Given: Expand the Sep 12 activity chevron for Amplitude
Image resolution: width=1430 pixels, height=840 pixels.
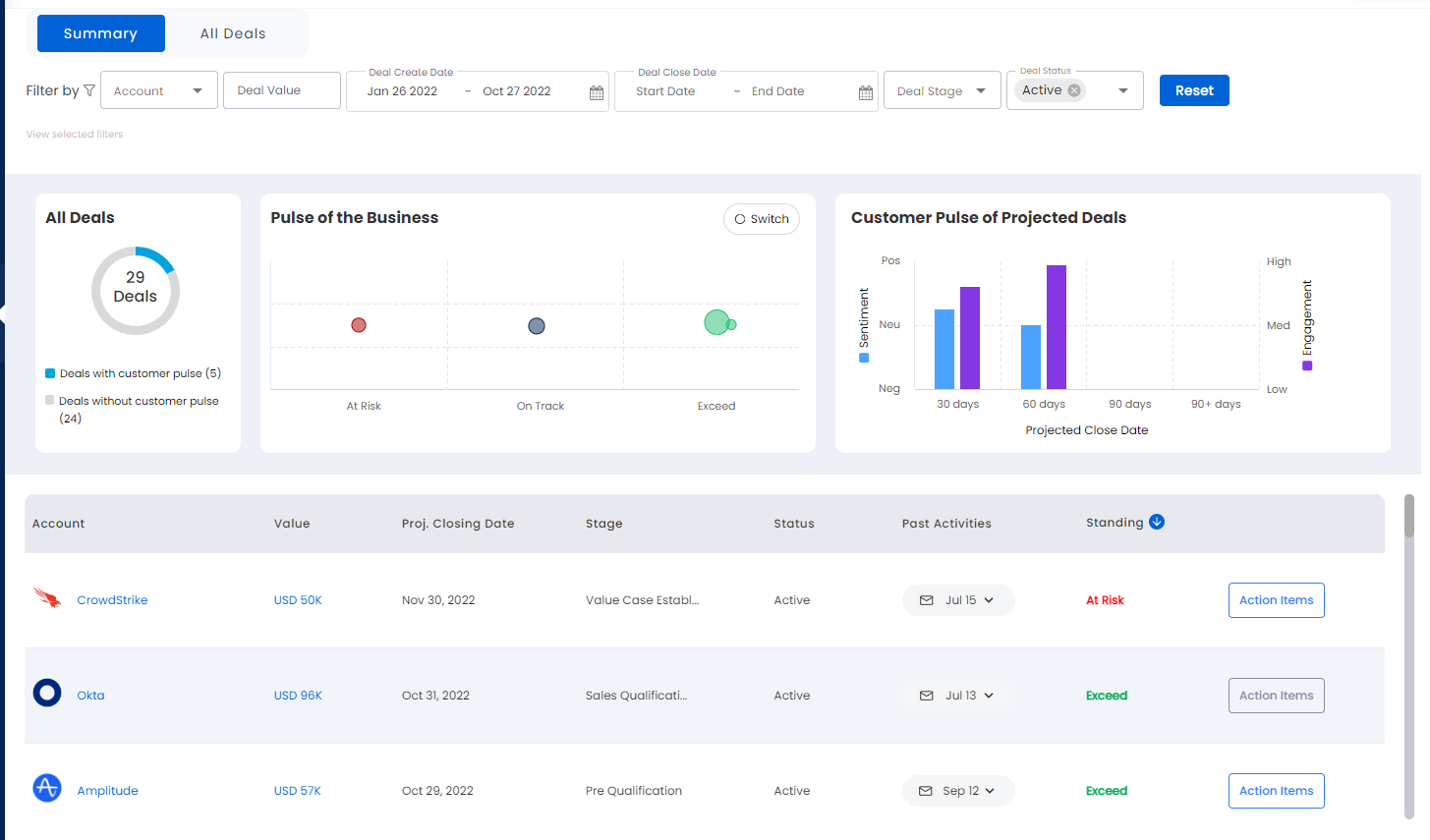Looking at the screenshot, I should (x=990, y=791).
